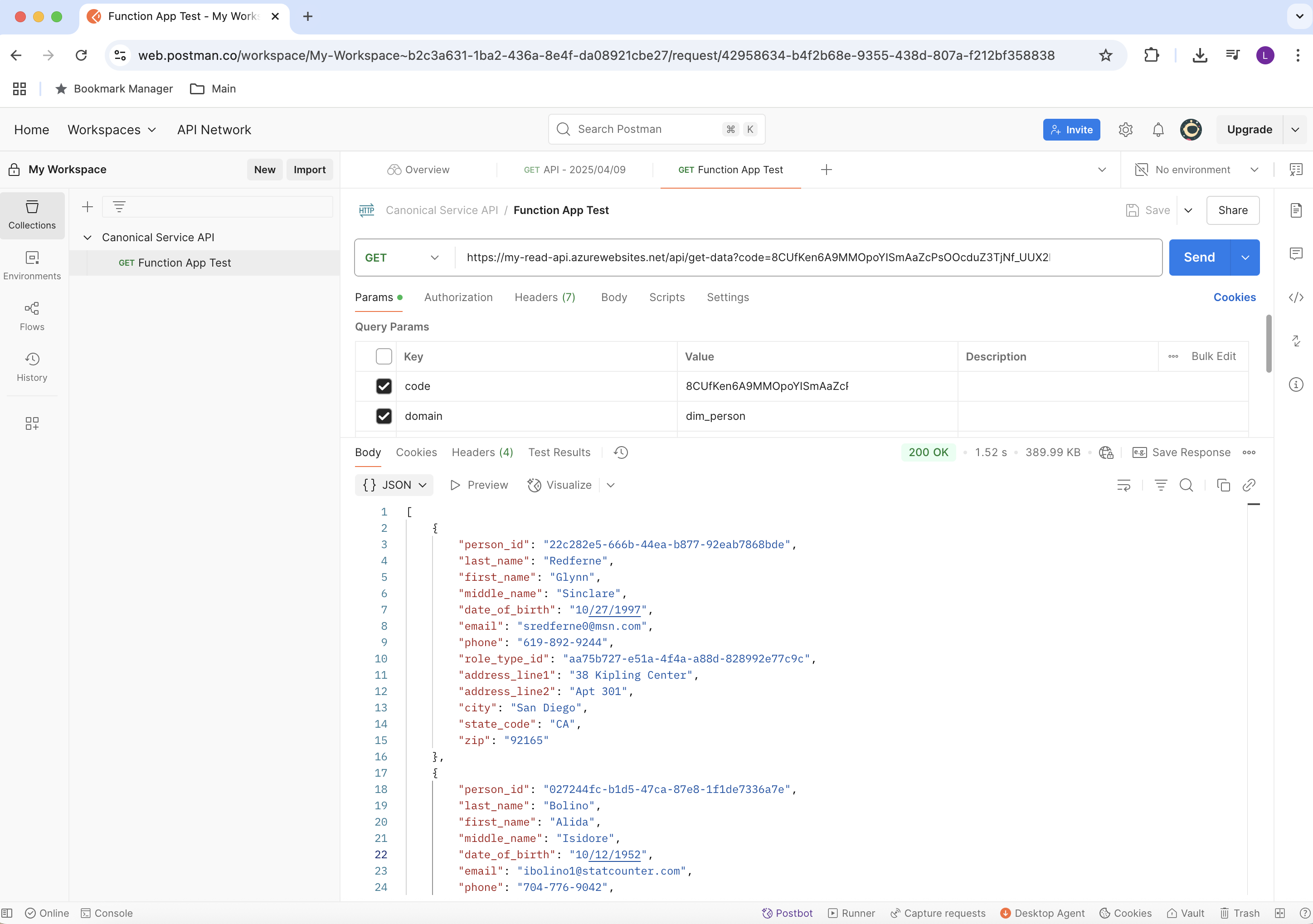Uncheck the code query param checkbox
This screenshot has height=924, width=1313.
tap(384, 387)
